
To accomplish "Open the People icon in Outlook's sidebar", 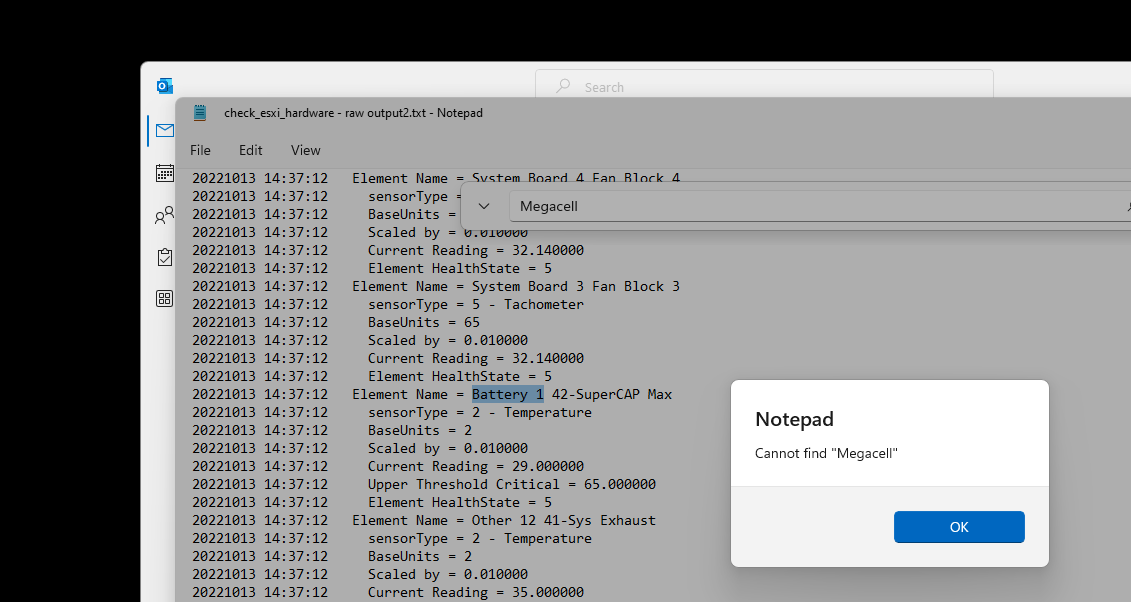I will 164,215.
